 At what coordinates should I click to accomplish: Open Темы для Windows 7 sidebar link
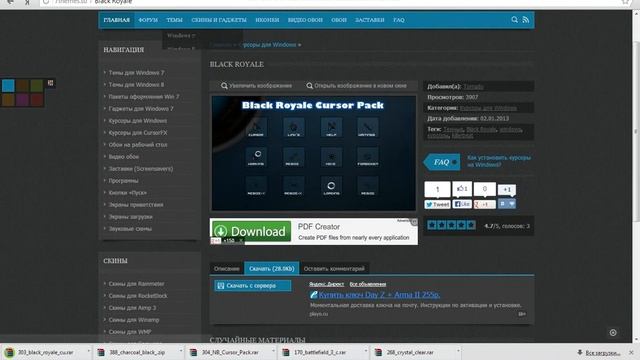click(x=136, y=73)
